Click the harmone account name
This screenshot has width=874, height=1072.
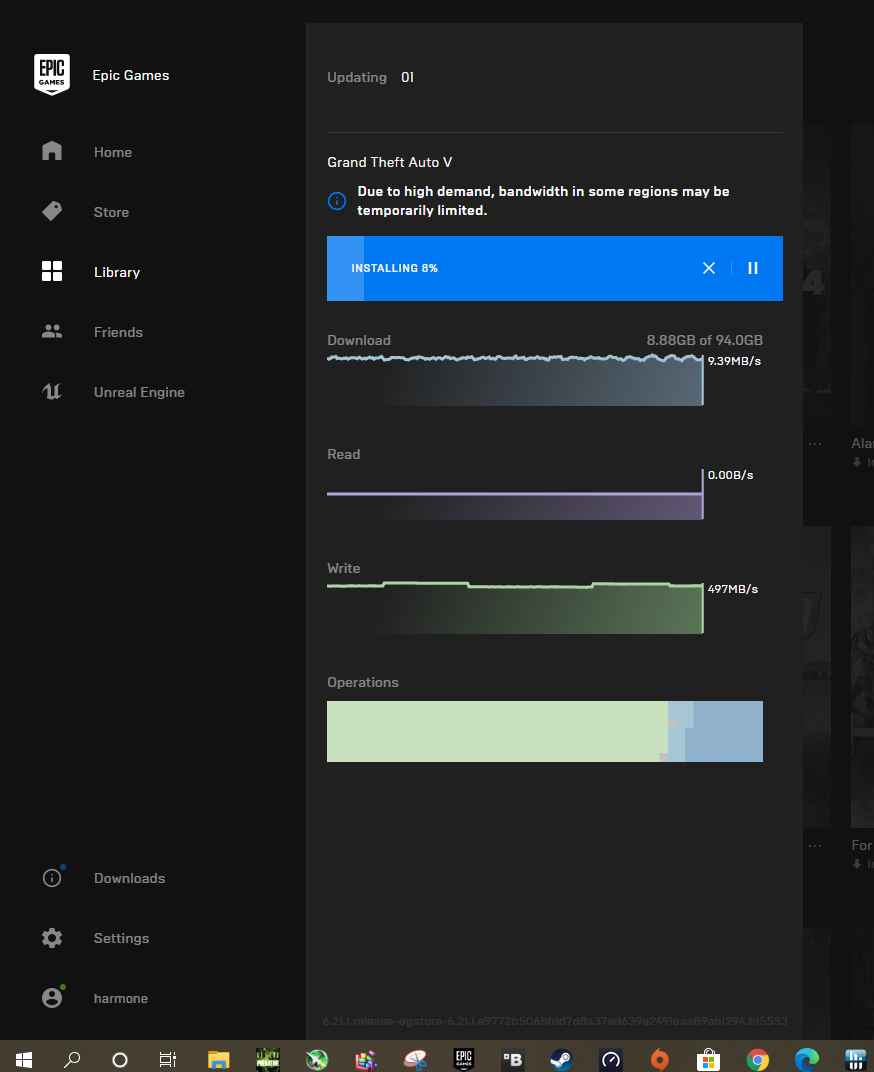tap(121, 999)
